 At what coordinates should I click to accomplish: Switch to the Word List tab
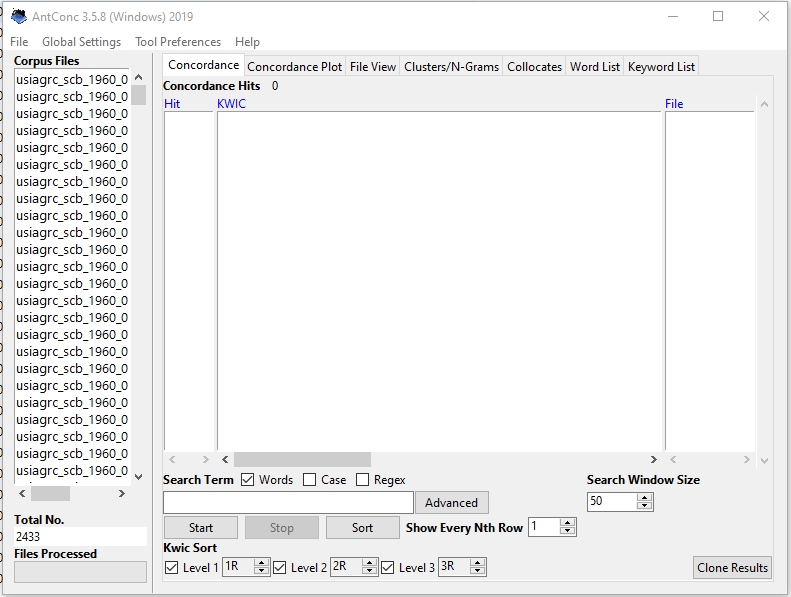tap(595, 67)
